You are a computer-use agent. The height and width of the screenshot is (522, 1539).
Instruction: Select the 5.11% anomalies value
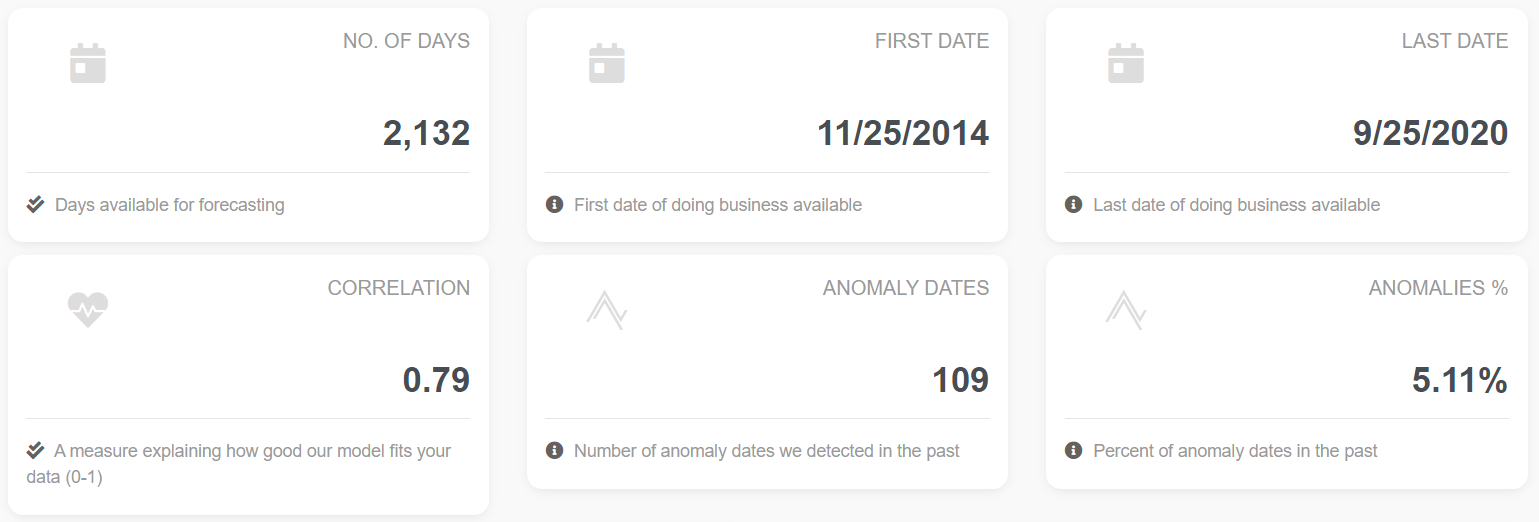point(1460,380)
